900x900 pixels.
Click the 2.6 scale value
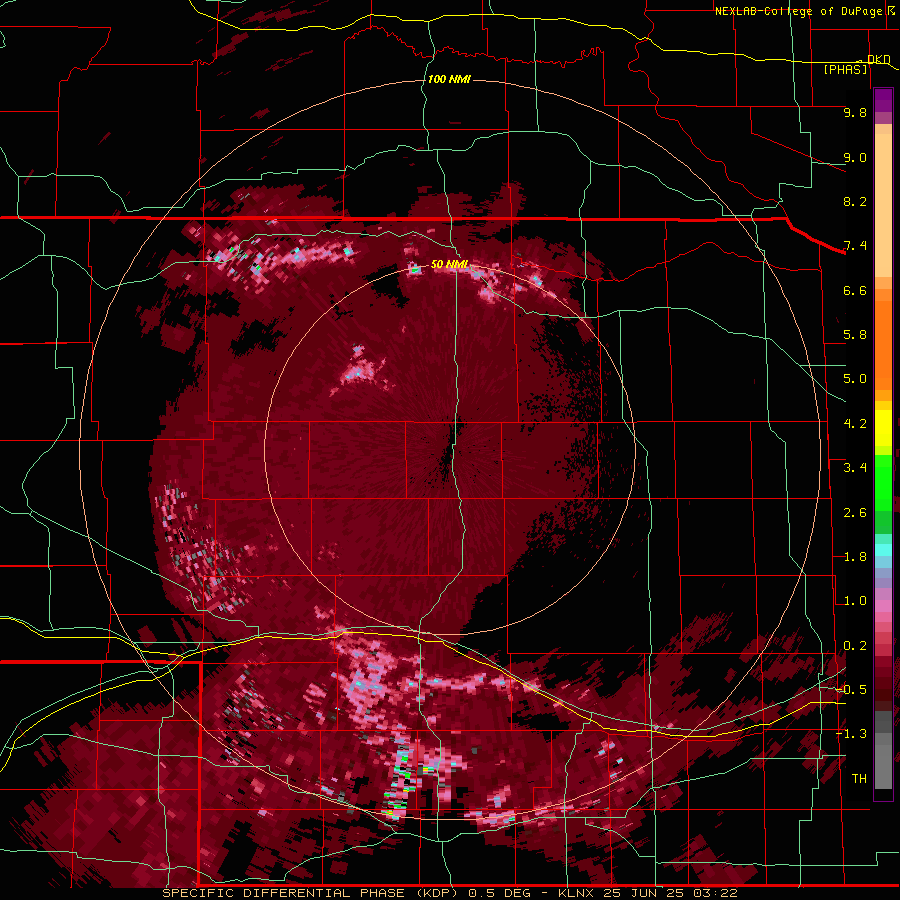coord(855,513)
